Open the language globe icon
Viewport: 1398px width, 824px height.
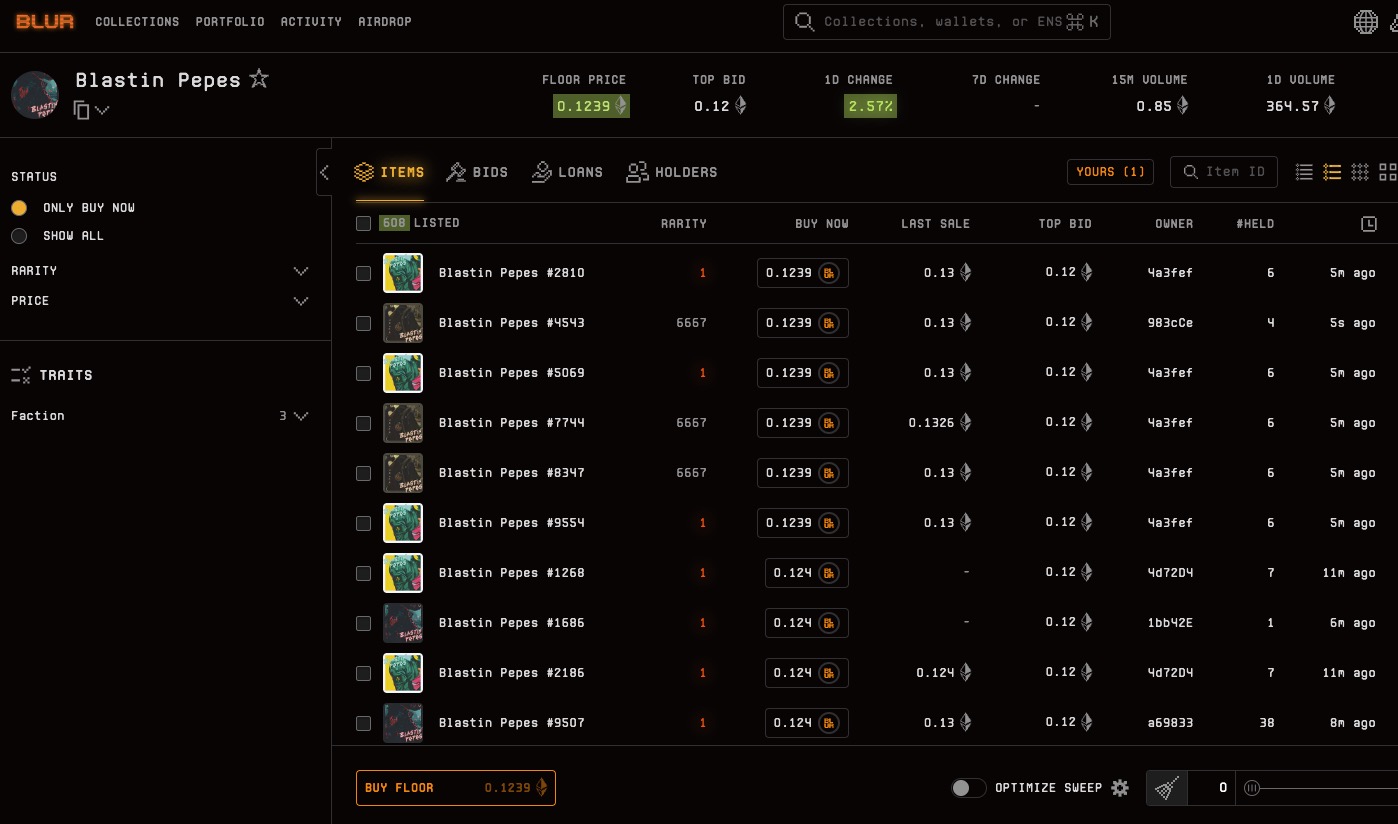click(1365, 22)
